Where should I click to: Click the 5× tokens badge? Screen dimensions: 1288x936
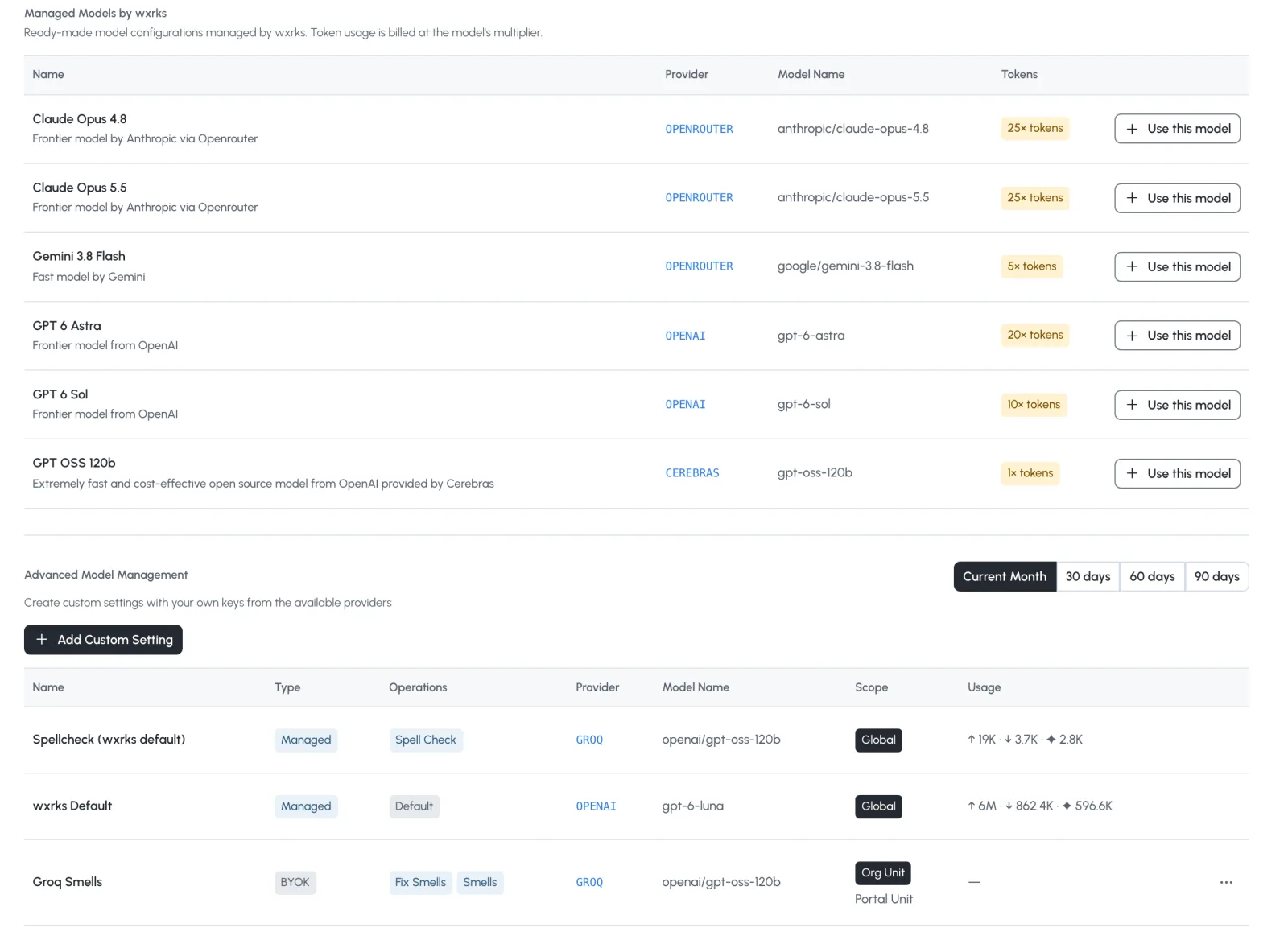click(1032, 266)
